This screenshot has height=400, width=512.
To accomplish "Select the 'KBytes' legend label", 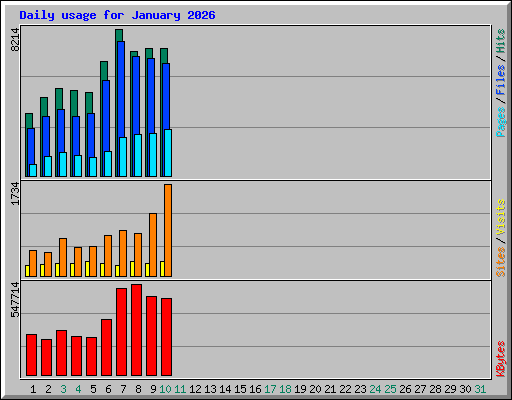I will [x=500, y=359].
